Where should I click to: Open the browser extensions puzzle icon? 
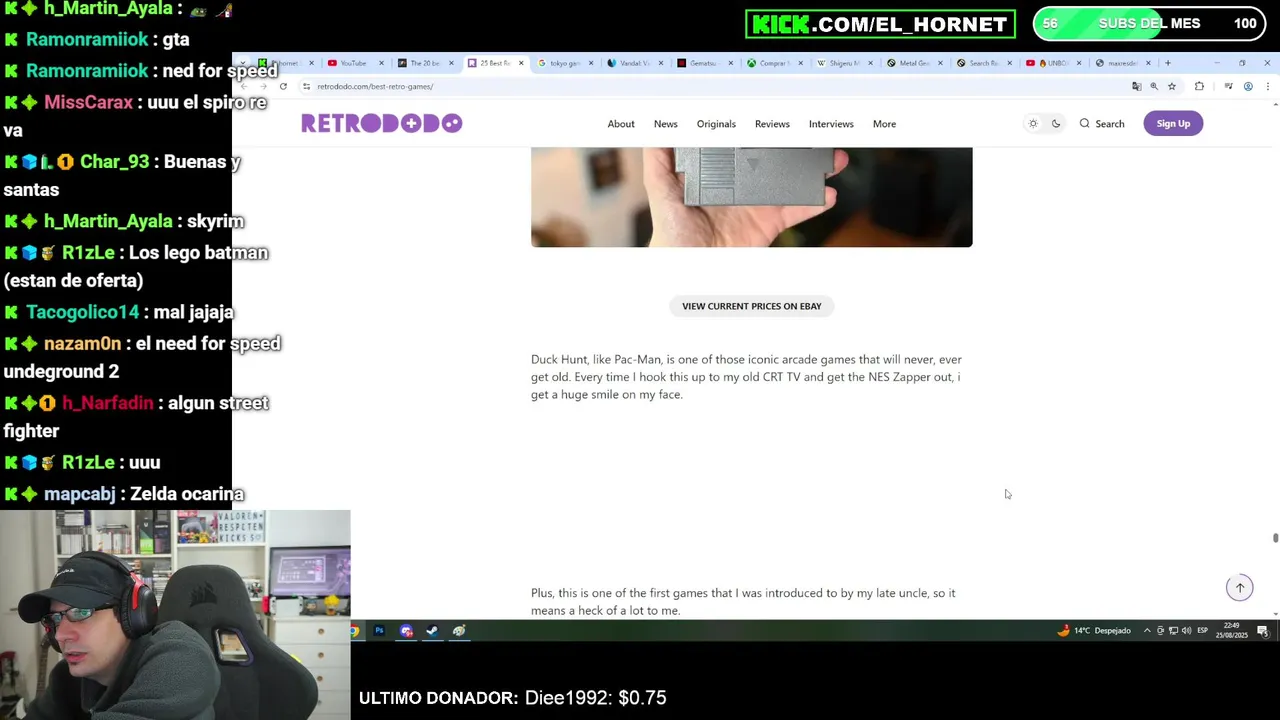click(x=1199, y=87)
